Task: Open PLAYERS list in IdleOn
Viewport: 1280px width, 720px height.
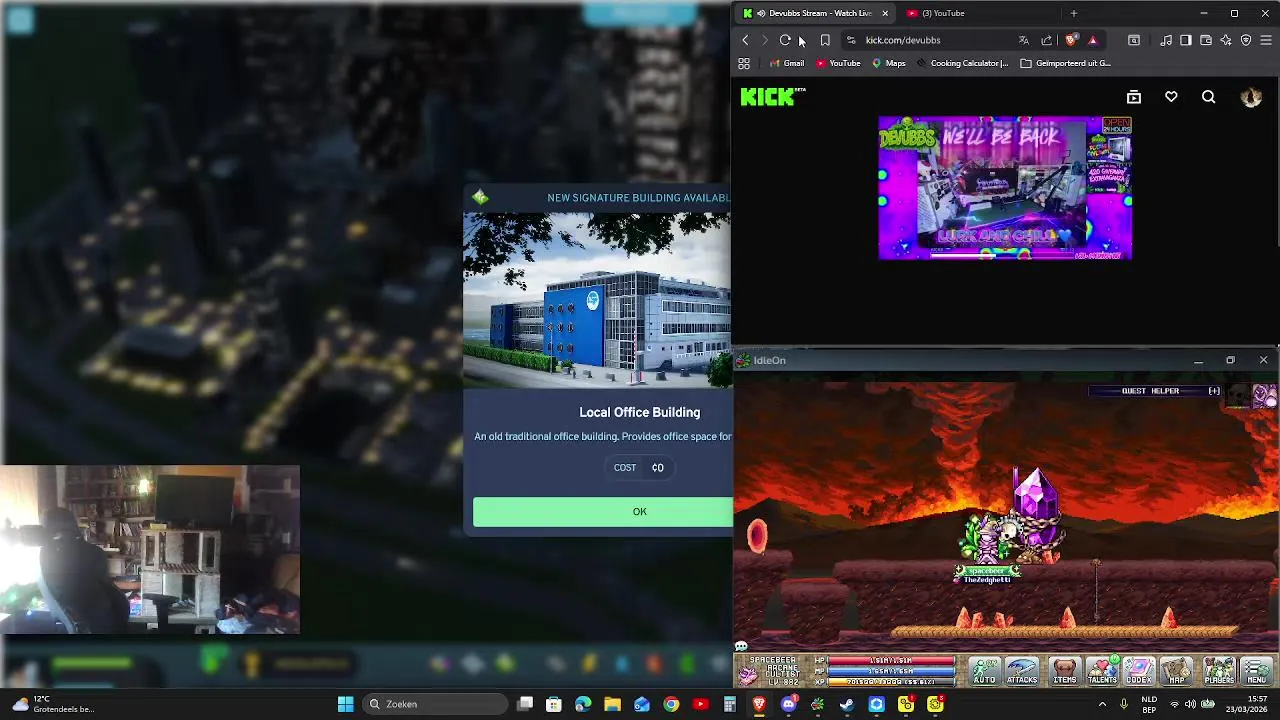Action: [x=1219, y=671]
